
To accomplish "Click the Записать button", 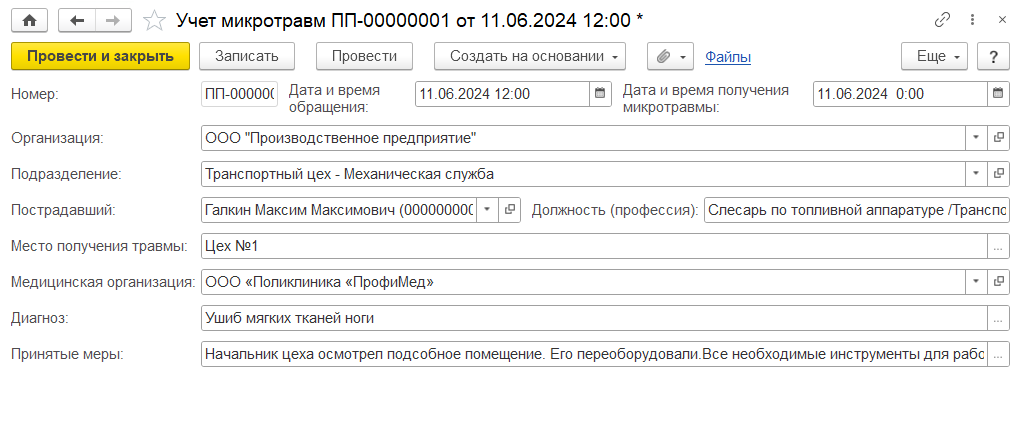I will click(246, 57).
